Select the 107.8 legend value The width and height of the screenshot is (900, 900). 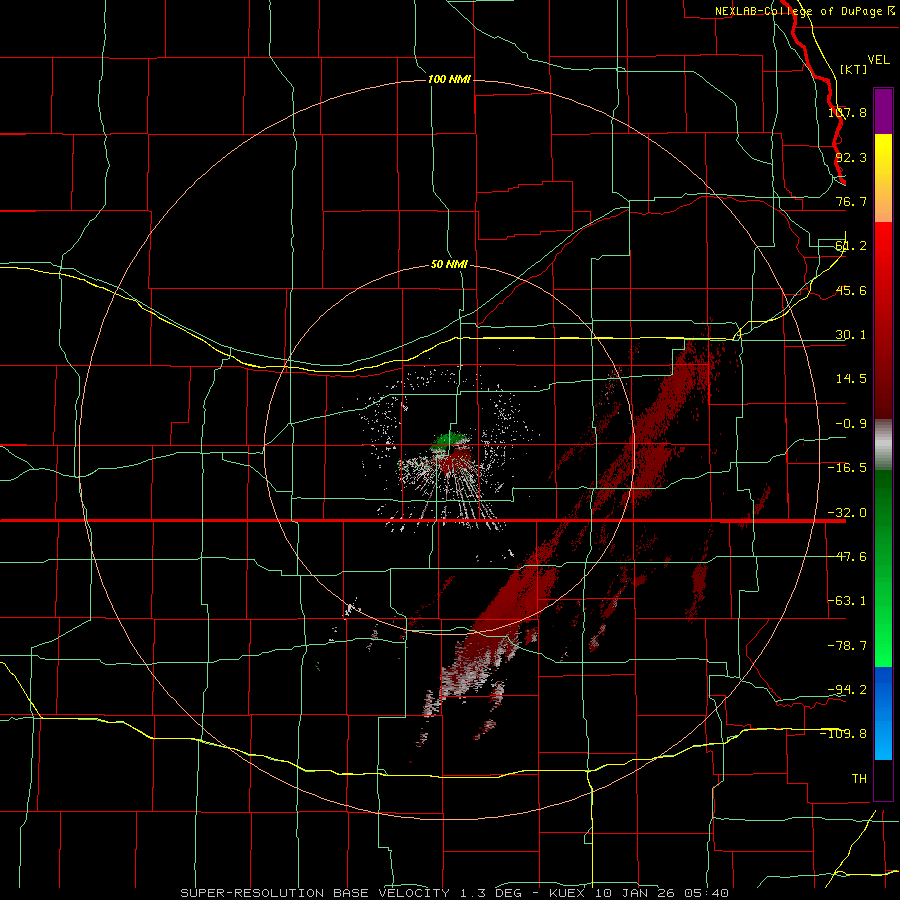click(847, 112)
